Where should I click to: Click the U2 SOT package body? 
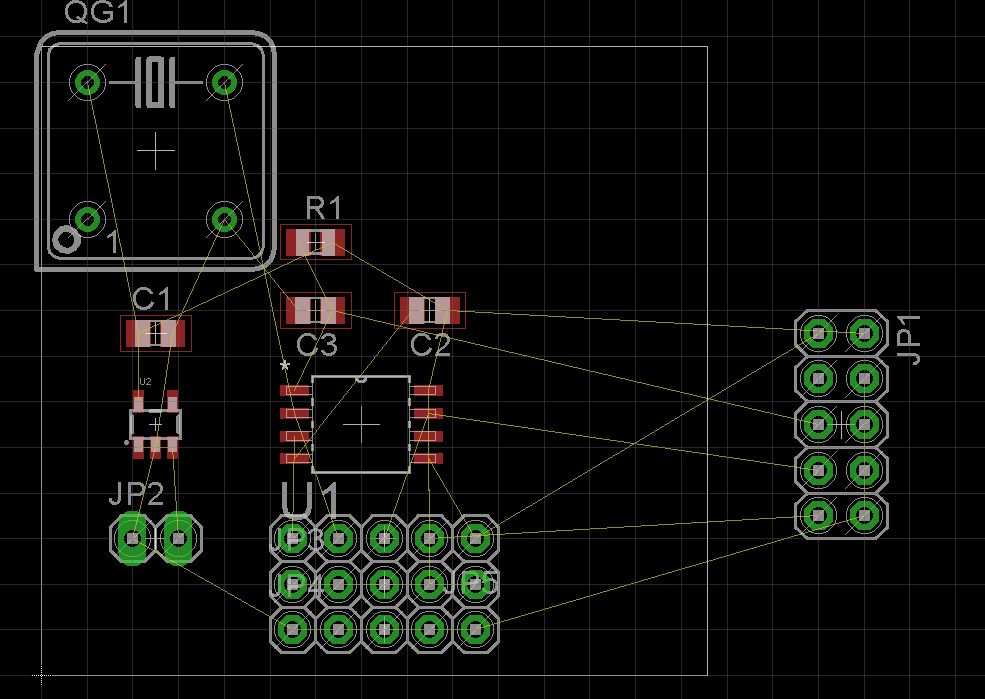click(155, 425)
